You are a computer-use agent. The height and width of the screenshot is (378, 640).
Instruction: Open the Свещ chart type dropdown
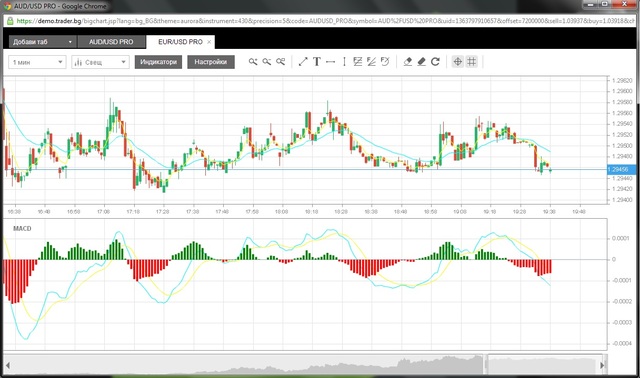point(100,62)
